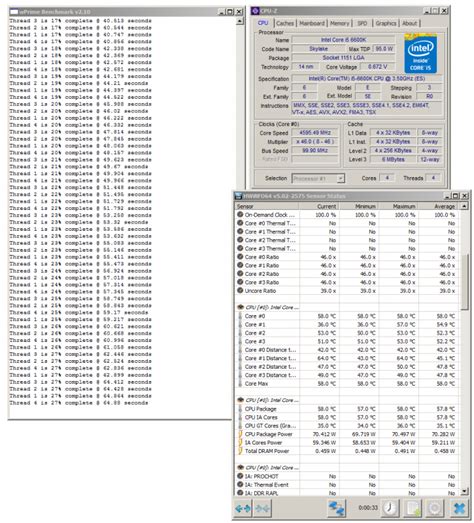Click the Intel Core i5 logo in CPU-Z

(420, 54)
